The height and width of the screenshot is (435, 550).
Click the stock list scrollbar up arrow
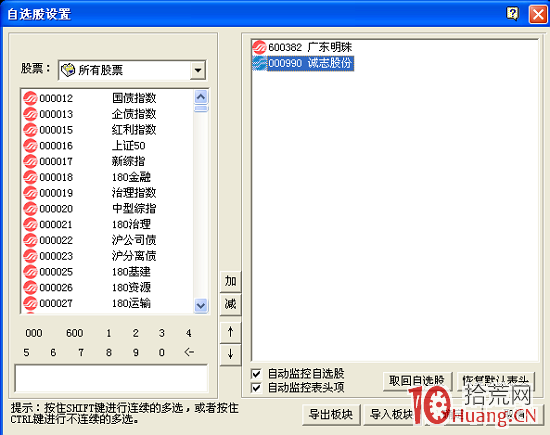click(201, 97)
